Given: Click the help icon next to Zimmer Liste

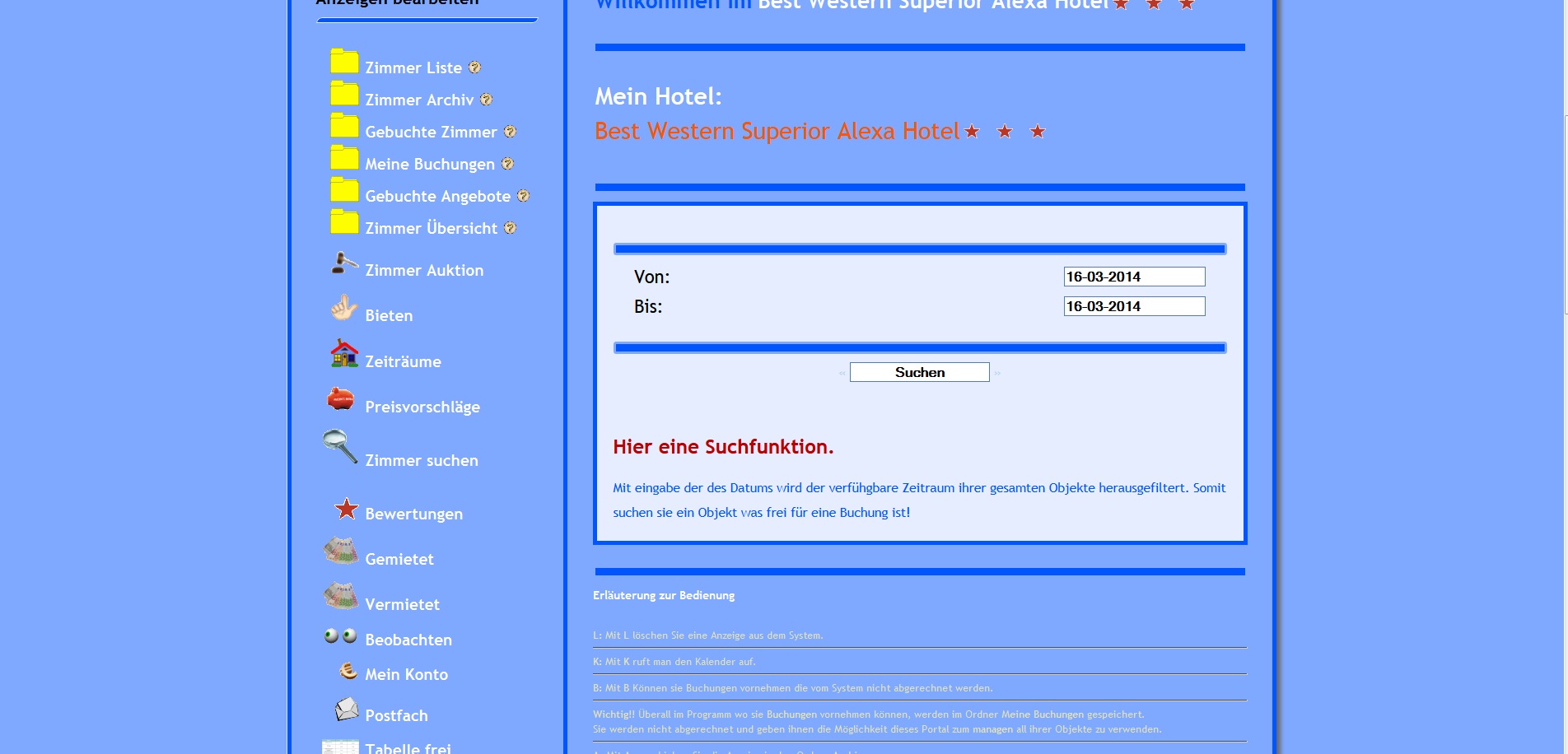Looking at the screenshot, I should 474,67.
